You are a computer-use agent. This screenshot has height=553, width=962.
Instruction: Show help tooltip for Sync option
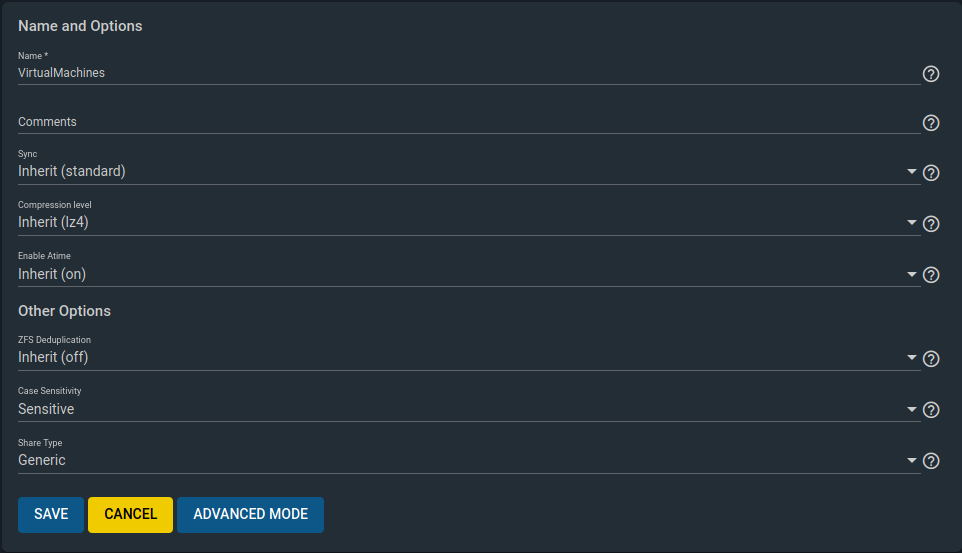click(x=931, y=173)
